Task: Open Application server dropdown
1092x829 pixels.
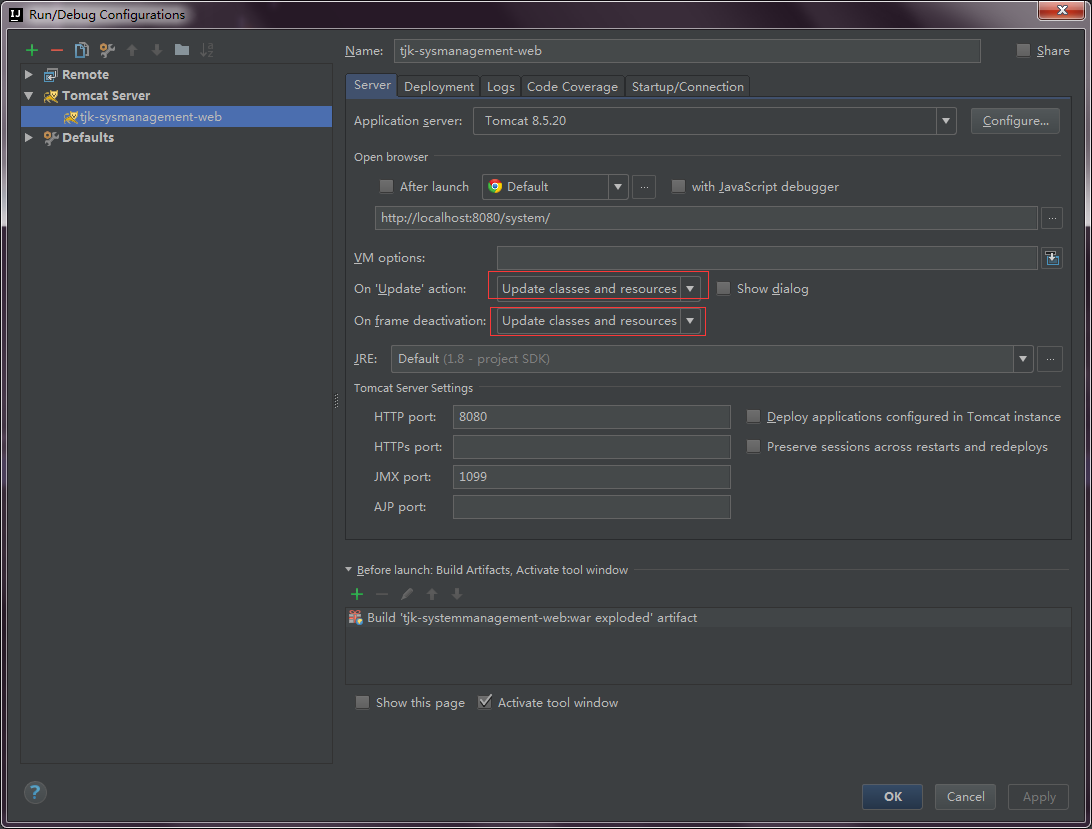Action: pyautogui.click(x=946, y=121)
